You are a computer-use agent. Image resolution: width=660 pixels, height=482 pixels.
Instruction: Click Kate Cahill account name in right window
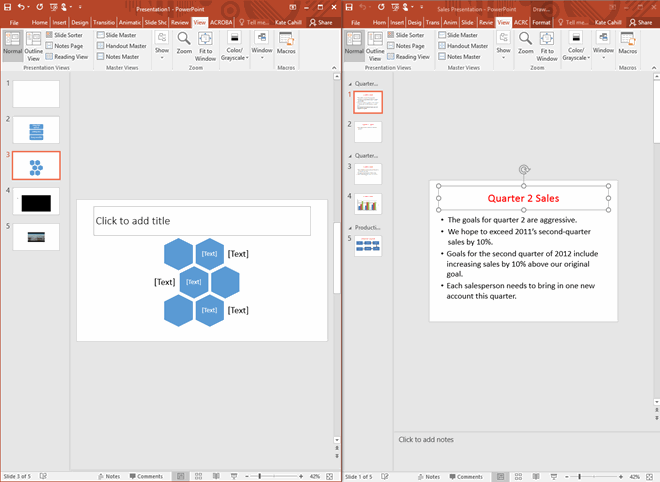[608, 23]
